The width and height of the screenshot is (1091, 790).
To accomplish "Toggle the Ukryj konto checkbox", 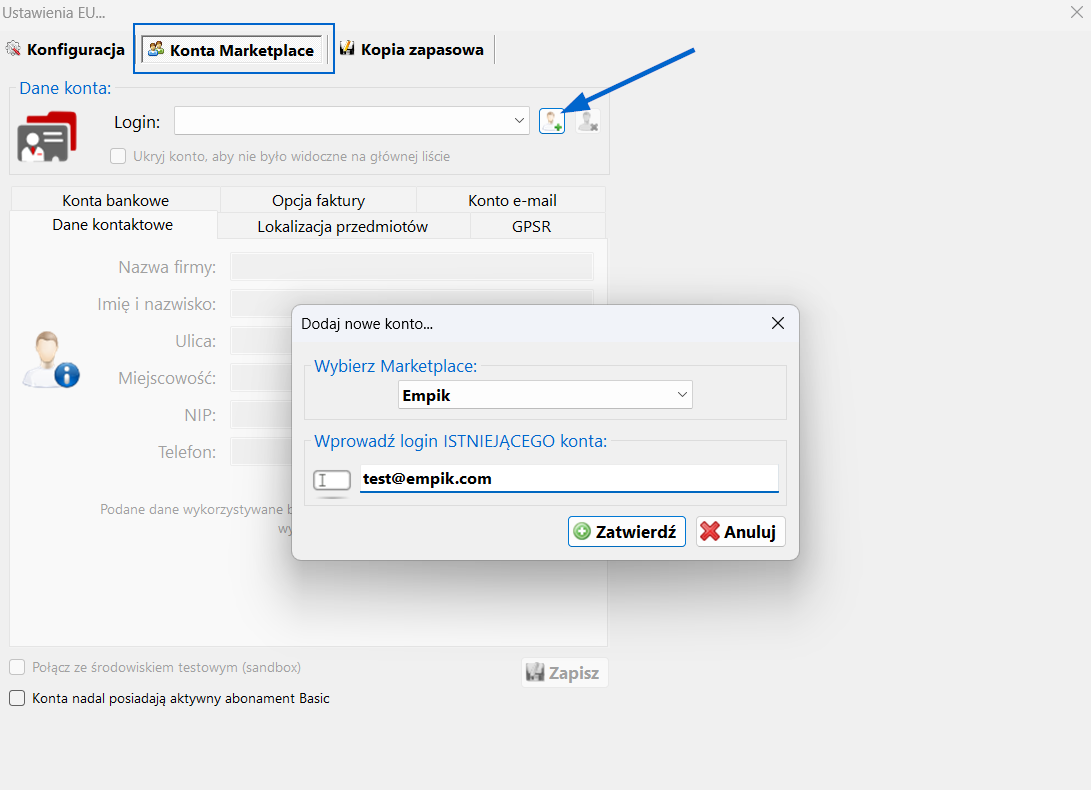I will [118, 156].
